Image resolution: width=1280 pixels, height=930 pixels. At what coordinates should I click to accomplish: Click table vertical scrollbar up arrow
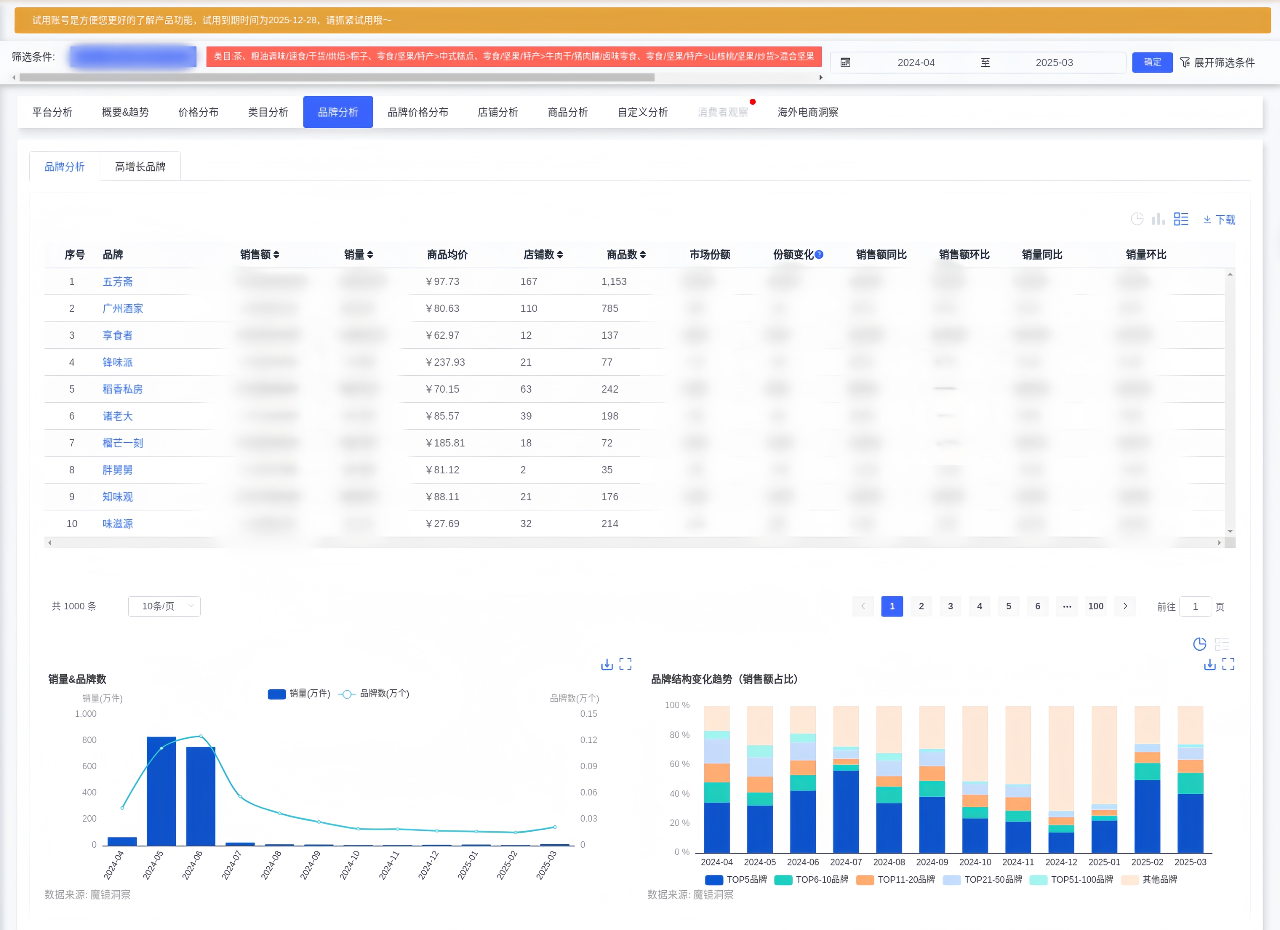[x=1231, y=273]
